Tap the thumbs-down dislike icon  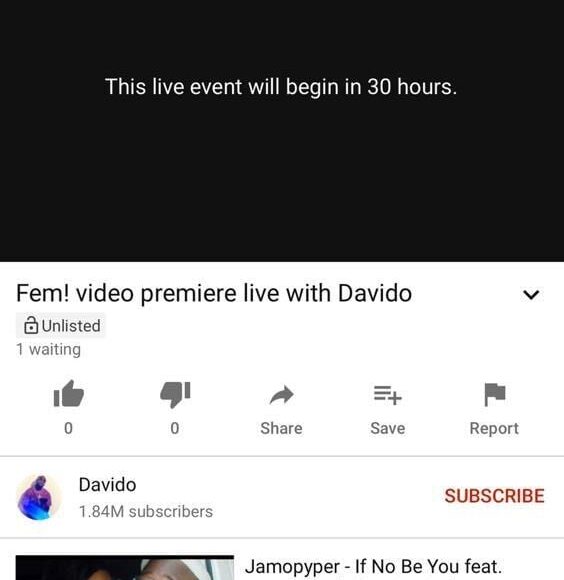coord(175,394)
